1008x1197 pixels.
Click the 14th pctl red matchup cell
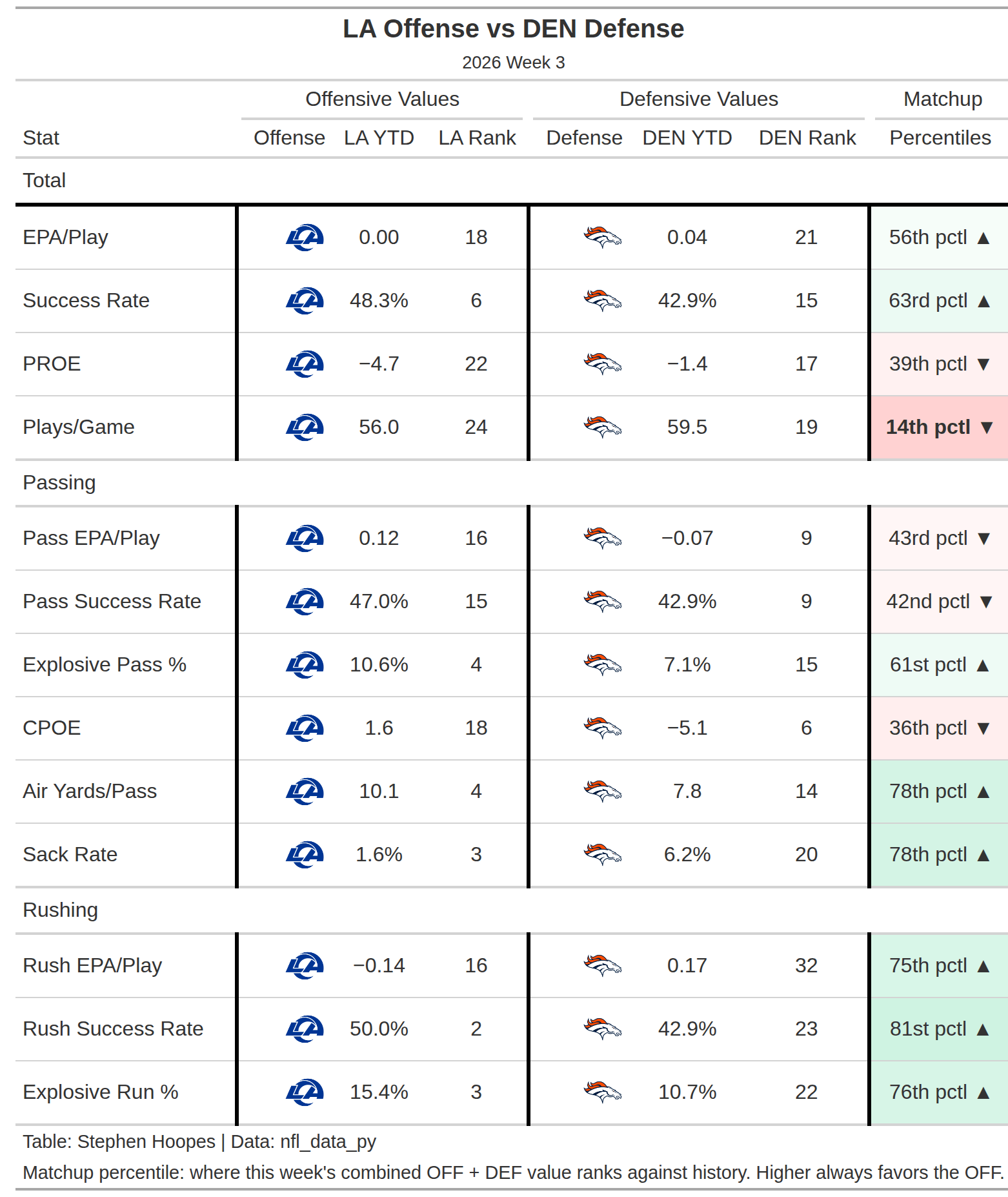[939, 427]
